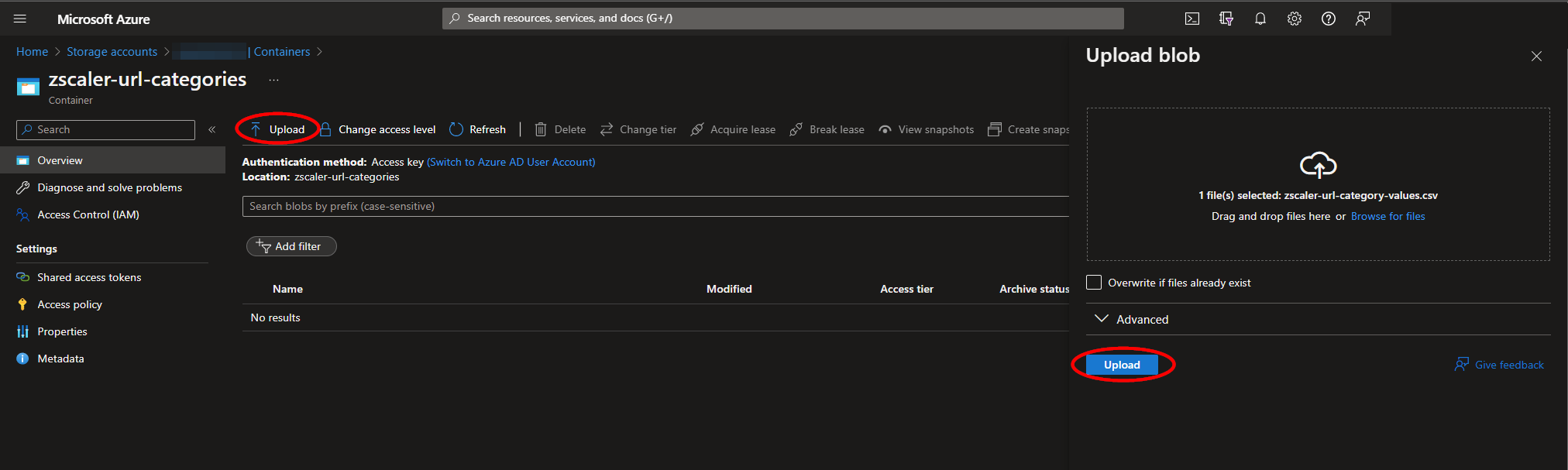Click Microsoft Azure portal title
The height and width of the screenshot is (470, 1568).
(104, 19)
